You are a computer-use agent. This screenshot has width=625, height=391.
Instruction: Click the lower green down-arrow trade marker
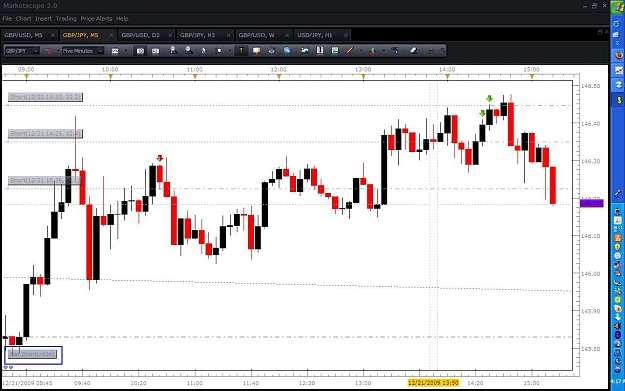482,113
